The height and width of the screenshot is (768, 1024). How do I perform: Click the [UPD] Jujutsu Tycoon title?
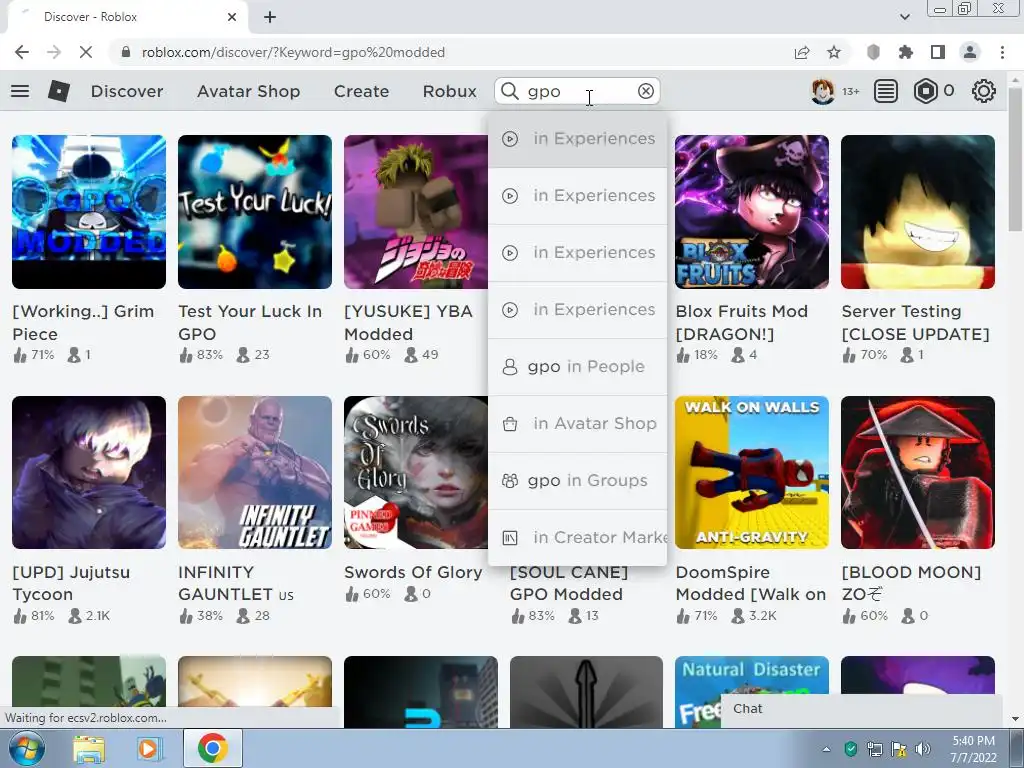coord(71,583)
